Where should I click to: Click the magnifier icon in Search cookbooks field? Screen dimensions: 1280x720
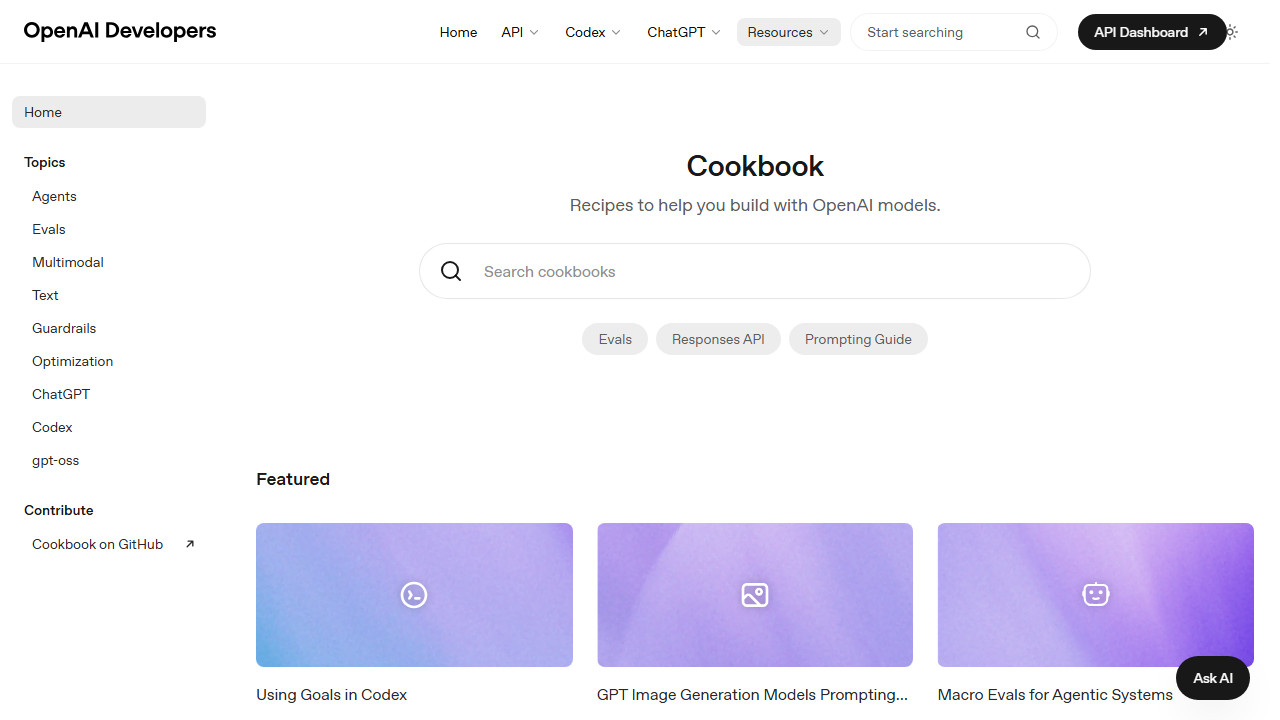tap(451, 271)
